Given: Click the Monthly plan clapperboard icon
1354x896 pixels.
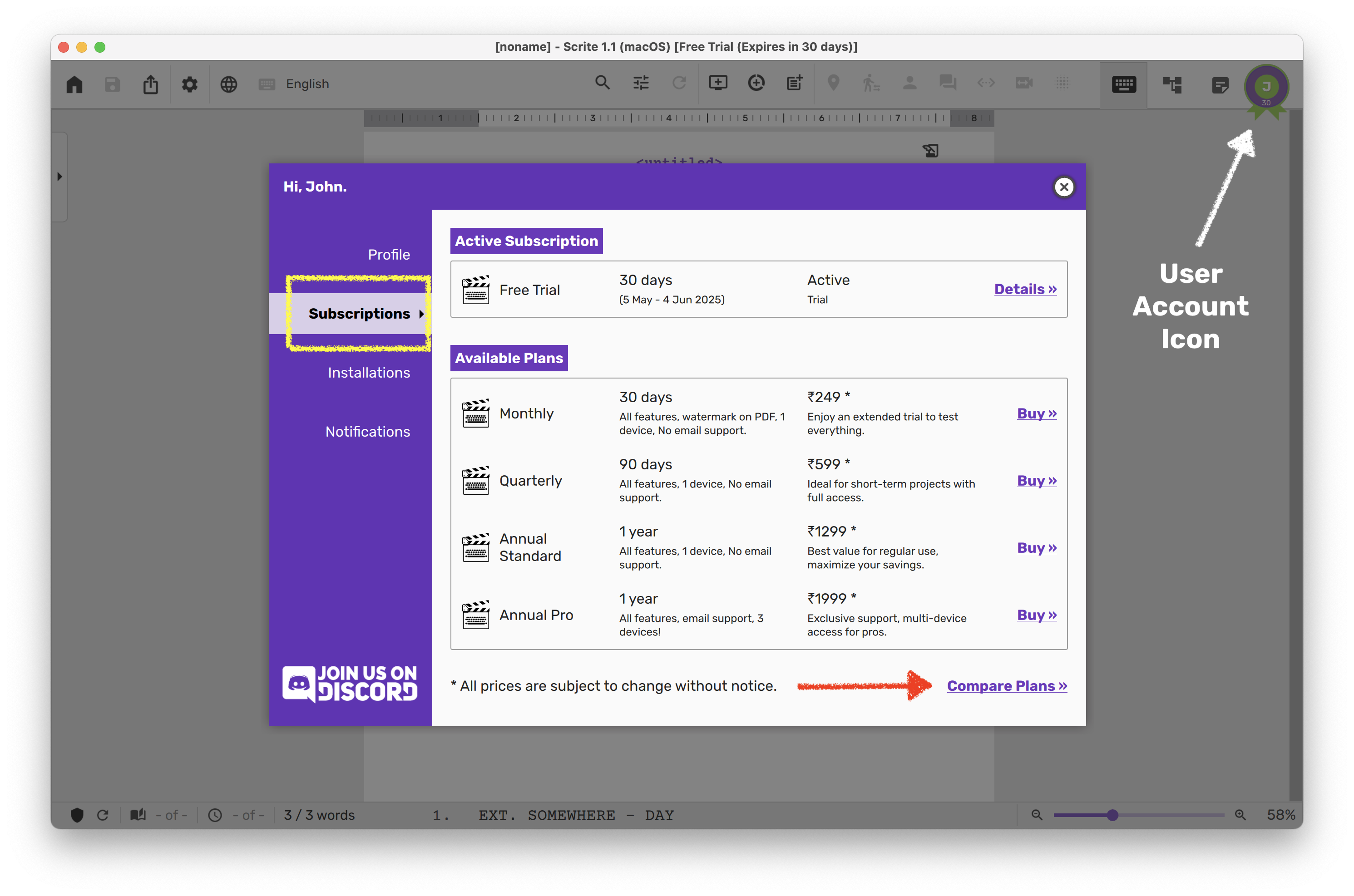Looking at the screenshot, I should click(475, 413).
